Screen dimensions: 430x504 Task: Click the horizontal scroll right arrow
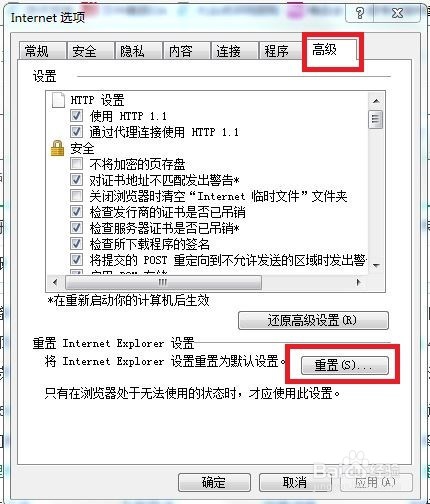(x=359, y=282)
